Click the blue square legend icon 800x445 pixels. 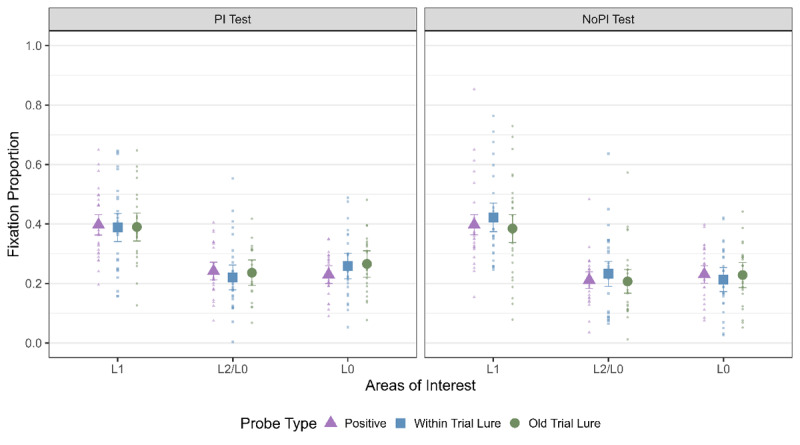(x=401, y=423)
